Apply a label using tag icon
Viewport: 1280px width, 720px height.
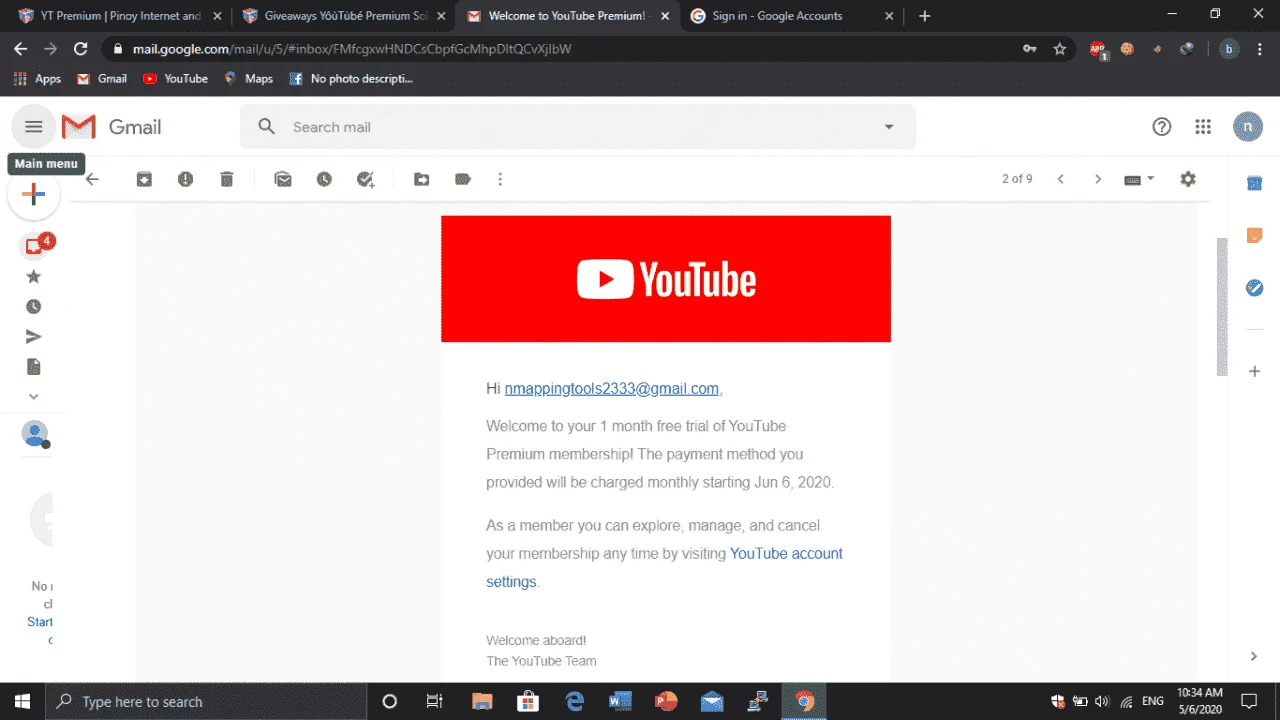click(463, 179)
